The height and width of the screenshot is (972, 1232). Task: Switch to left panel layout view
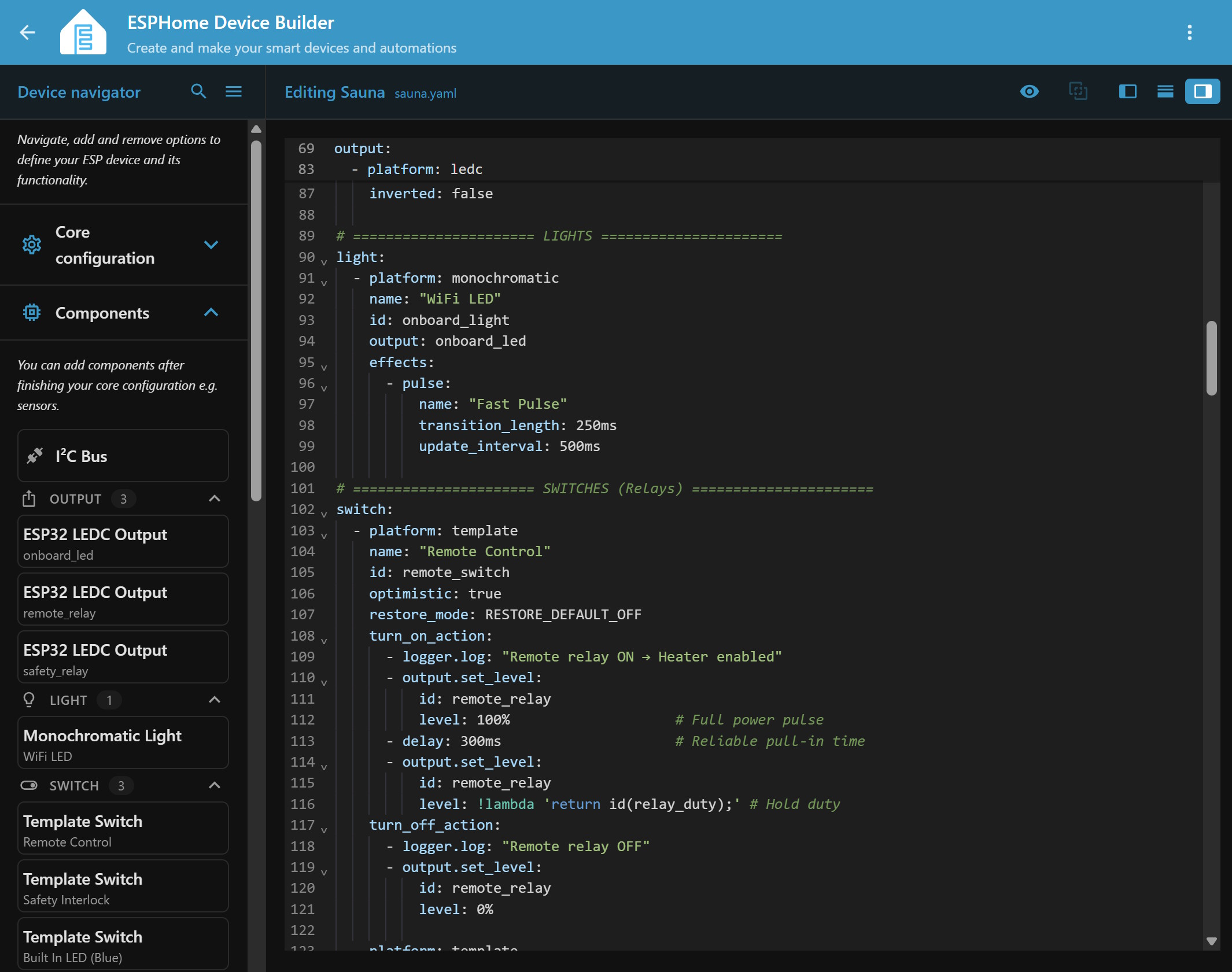(1127, 91)
